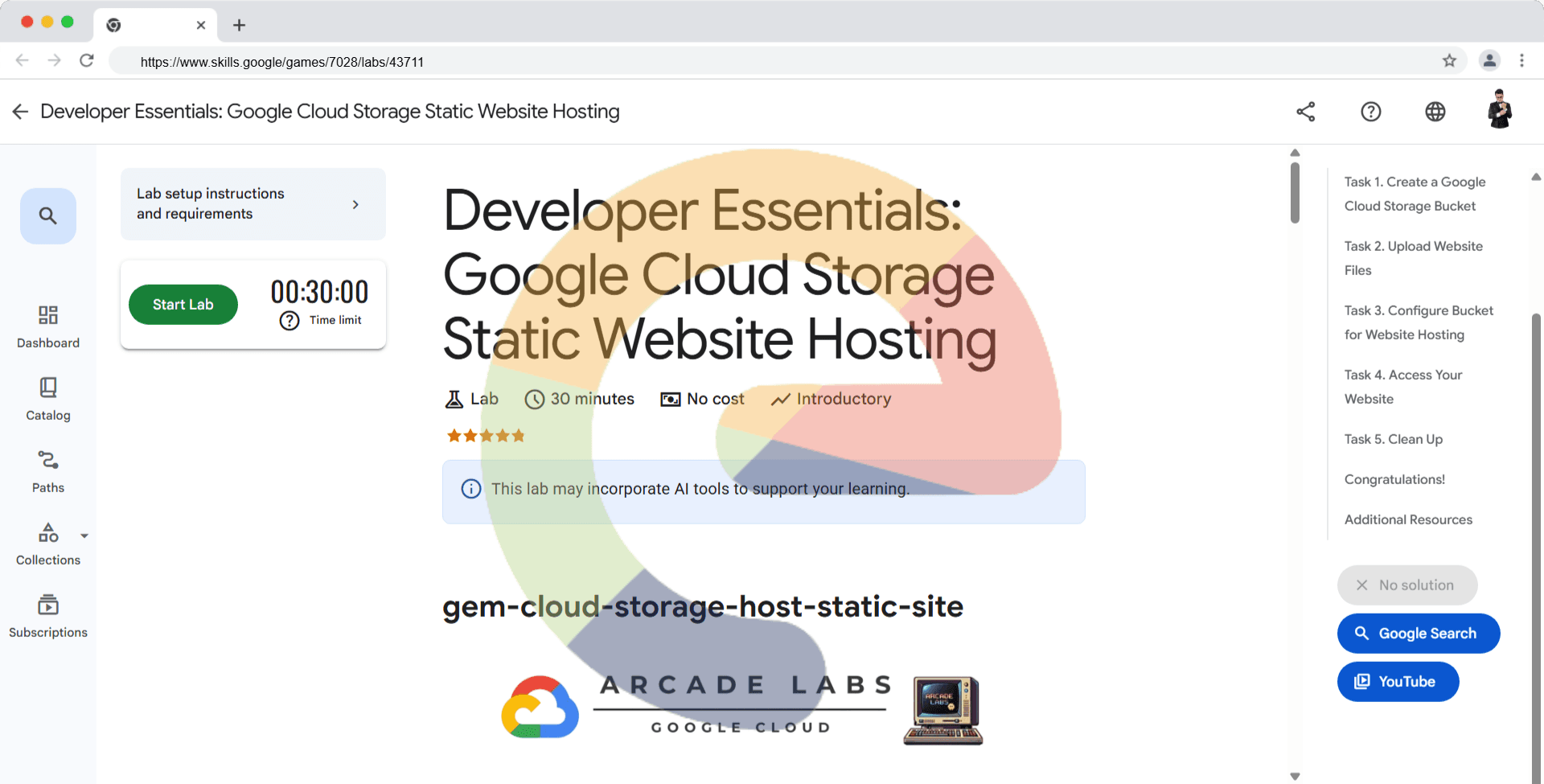Open Subscriptions in the sidebar
This screenshot has width=1544, height=784.
point(48,615)
